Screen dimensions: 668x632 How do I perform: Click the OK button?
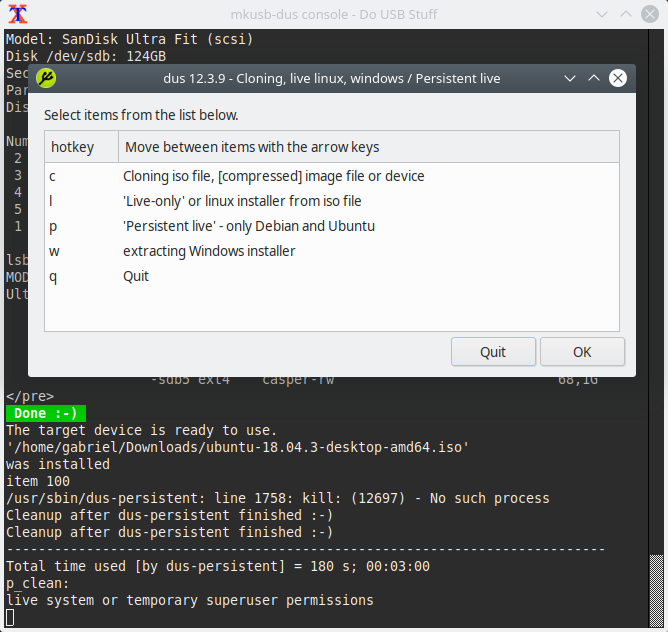582,352
